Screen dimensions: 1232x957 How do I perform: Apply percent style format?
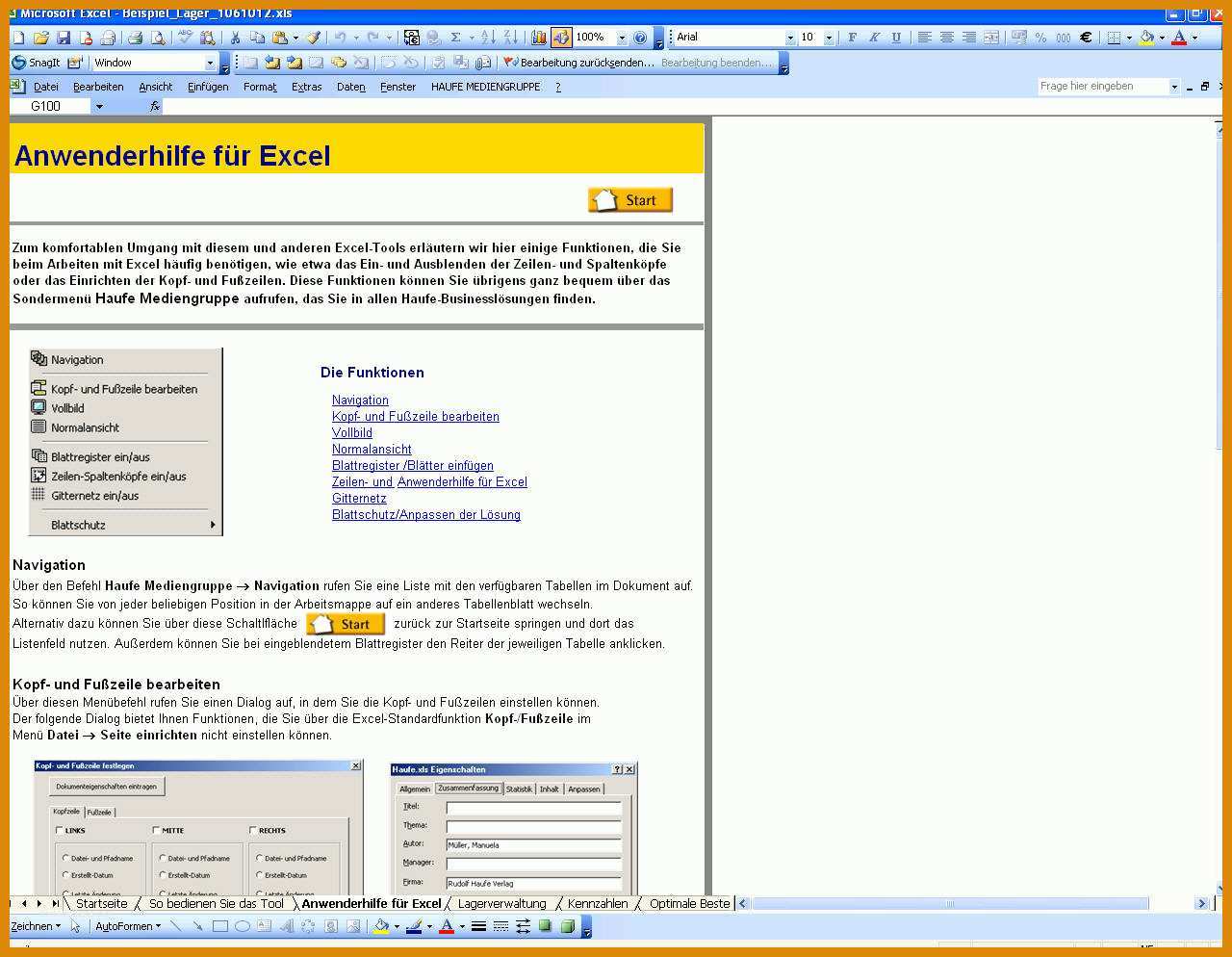tap(1040, 38)
